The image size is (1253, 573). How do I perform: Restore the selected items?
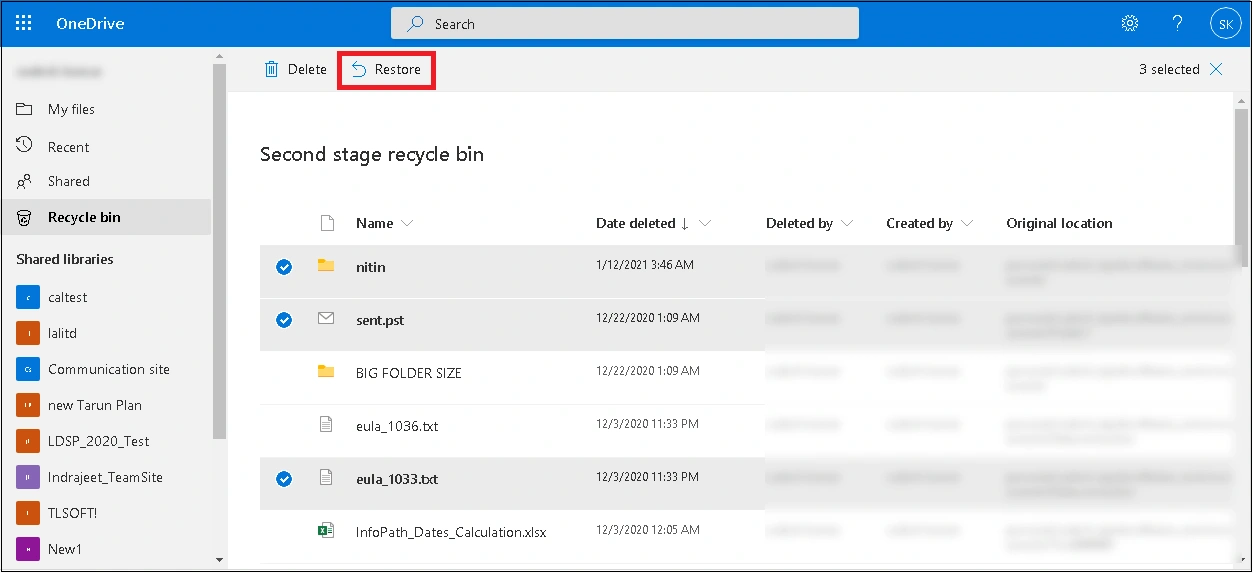coord(386,70)
